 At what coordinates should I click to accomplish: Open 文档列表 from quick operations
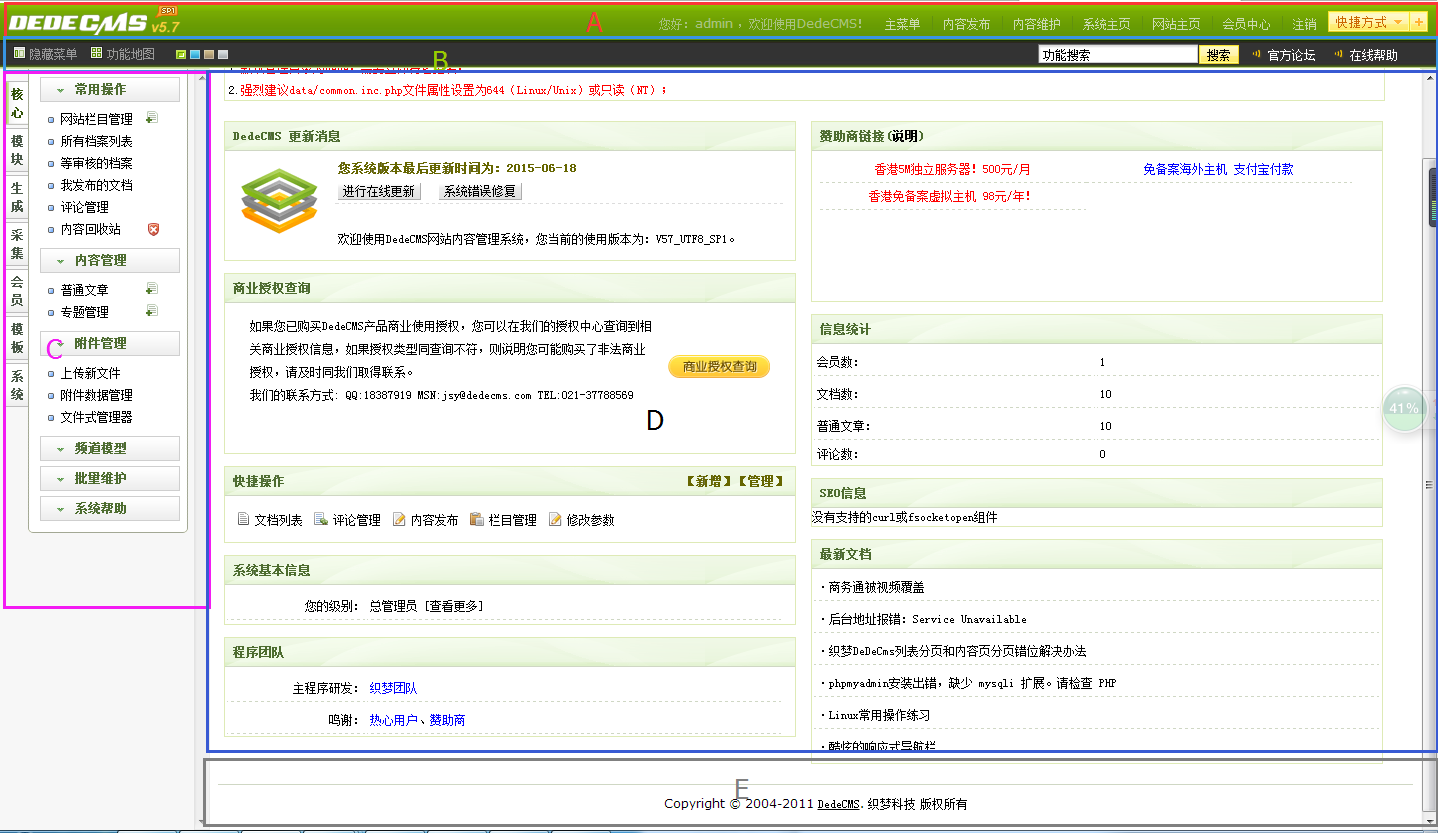click(x=243, y=517)
